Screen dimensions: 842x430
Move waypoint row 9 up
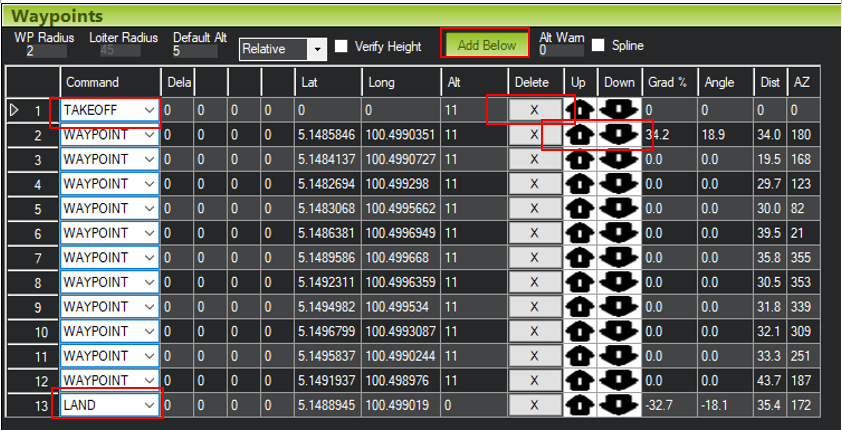pyautogui.click(x=580, y=307)
